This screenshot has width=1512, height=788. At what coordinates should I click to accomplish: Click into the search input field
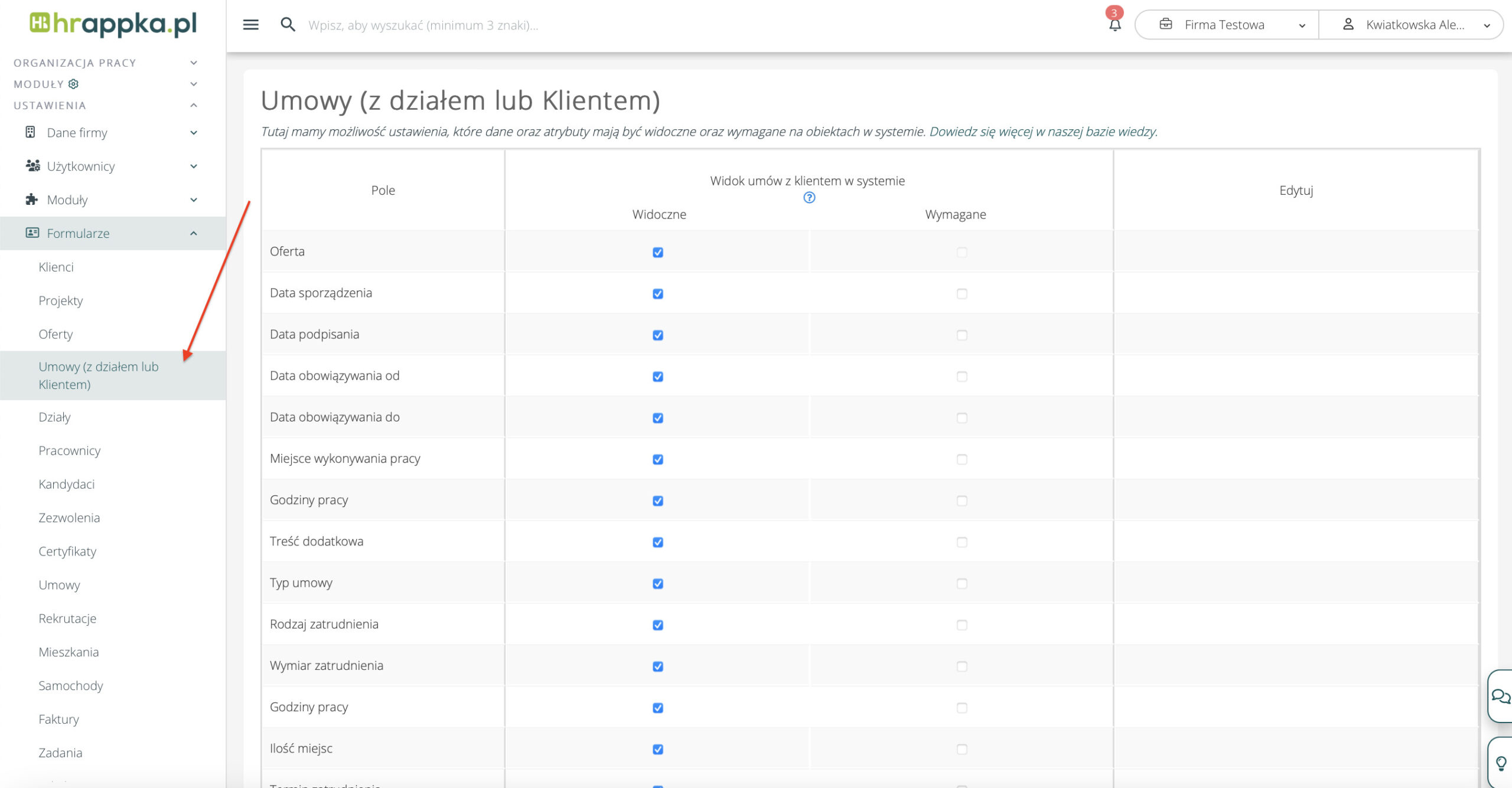[x=423, y=25]
